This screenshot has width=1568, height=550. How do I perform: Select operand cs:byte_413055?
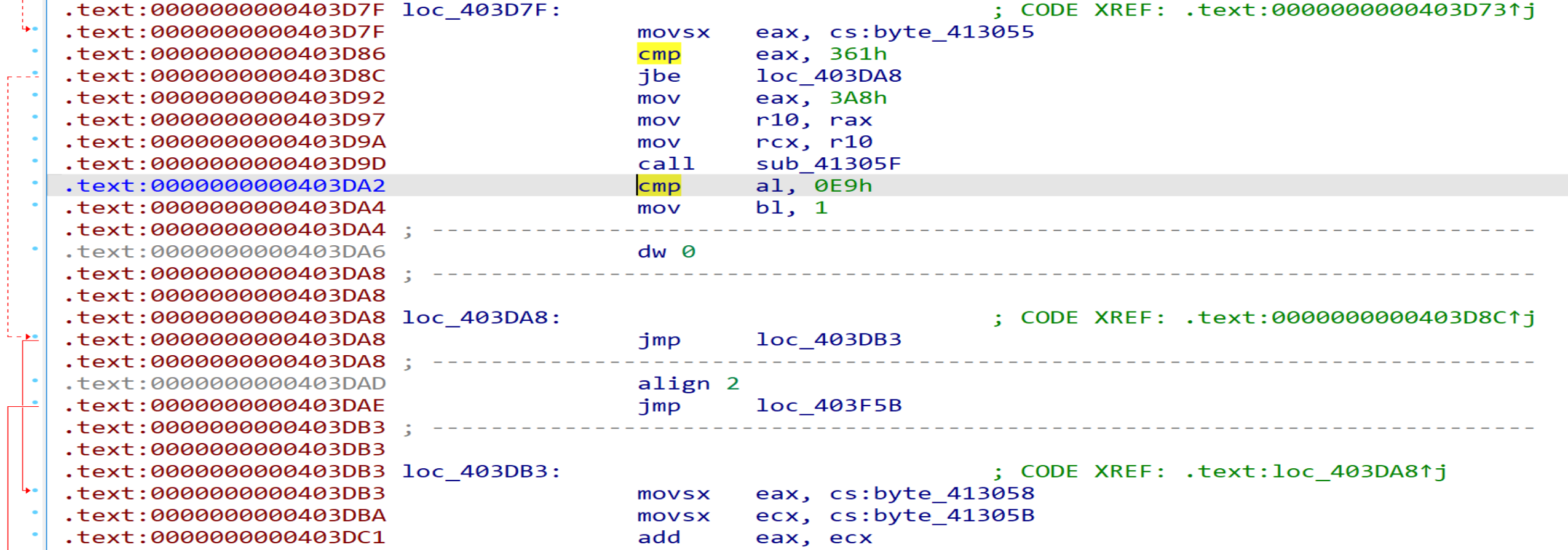point(932,32)
